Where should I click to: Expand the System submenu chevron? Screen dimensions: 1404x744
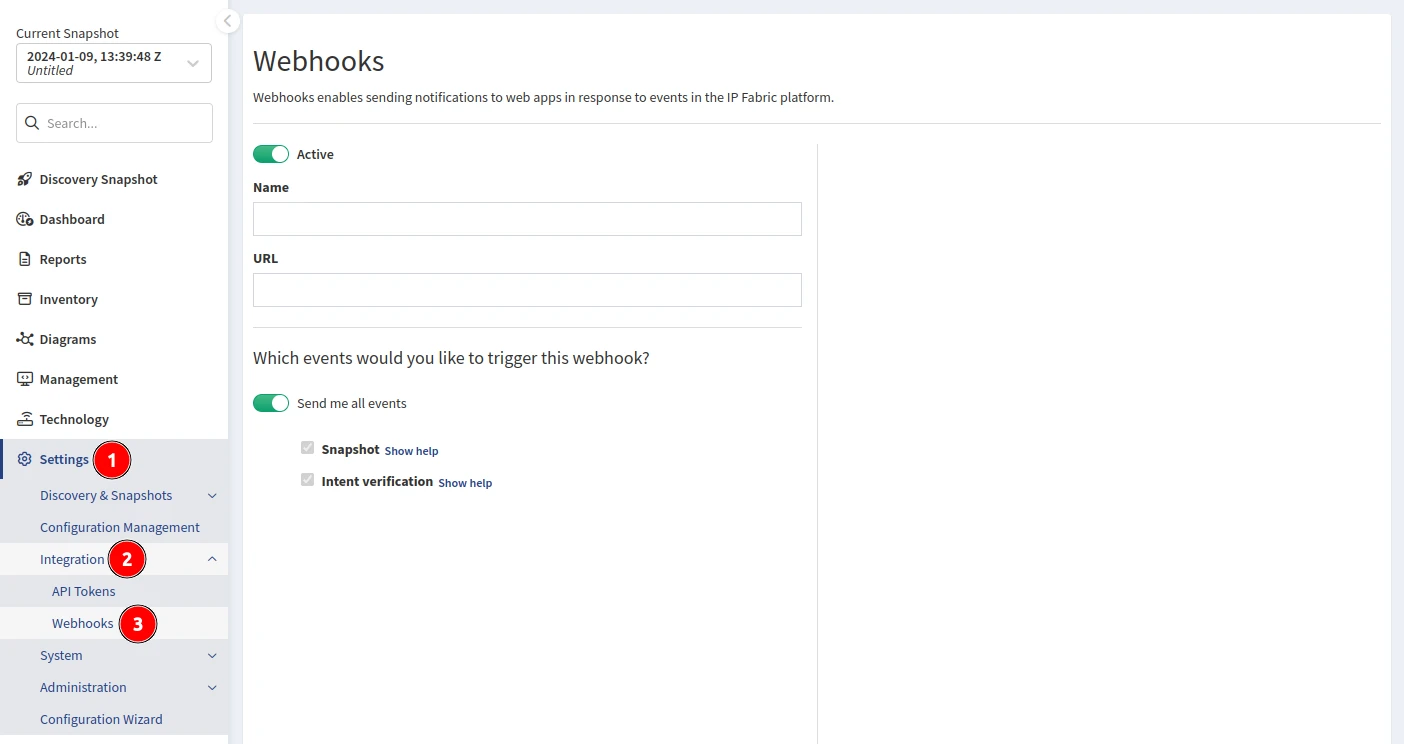[x=211, y=655]
